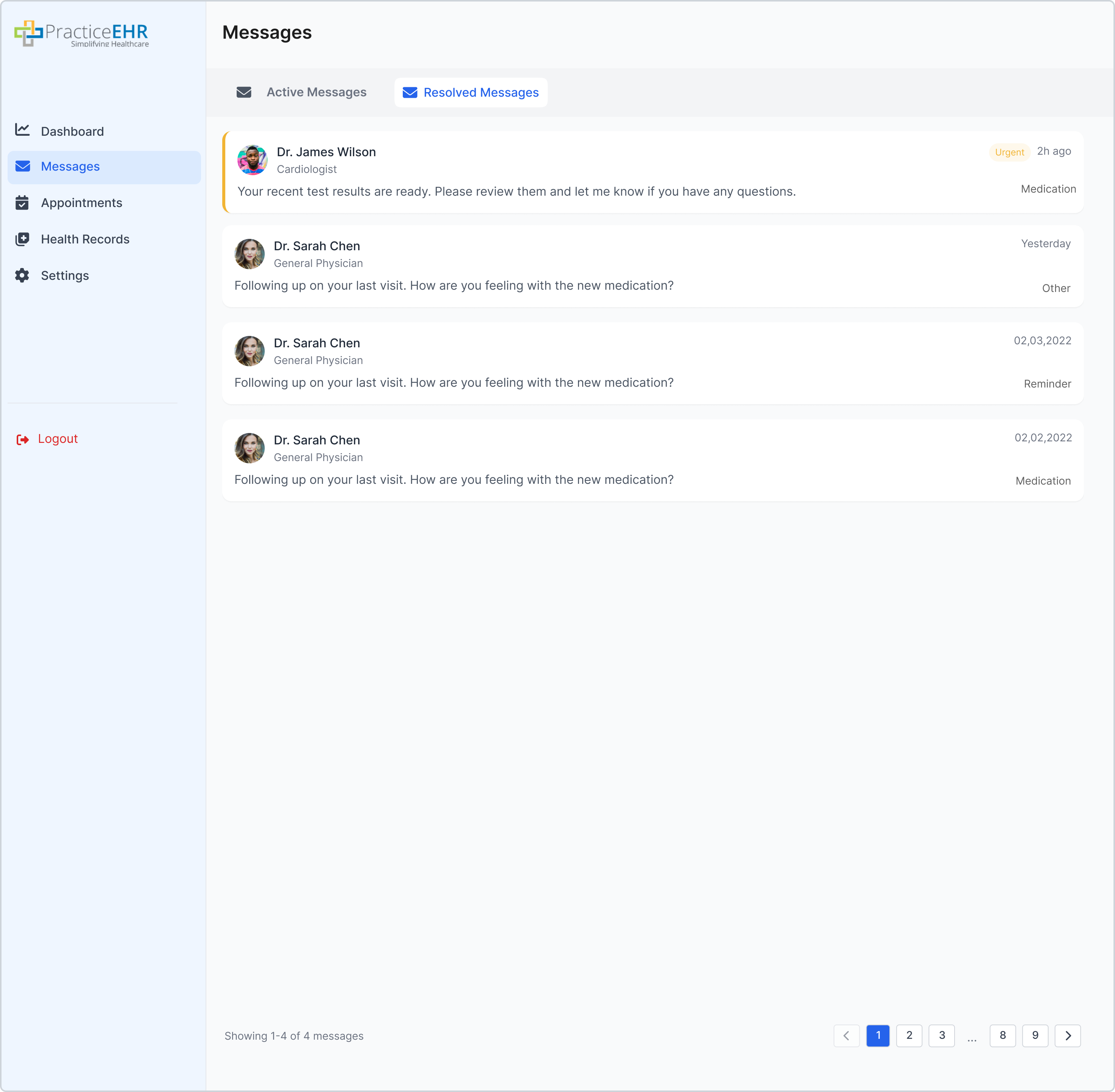The height and width of the screenshot is (1092, 1115).
Task: Go to the previous page arrow
Action: point(846,1035)
